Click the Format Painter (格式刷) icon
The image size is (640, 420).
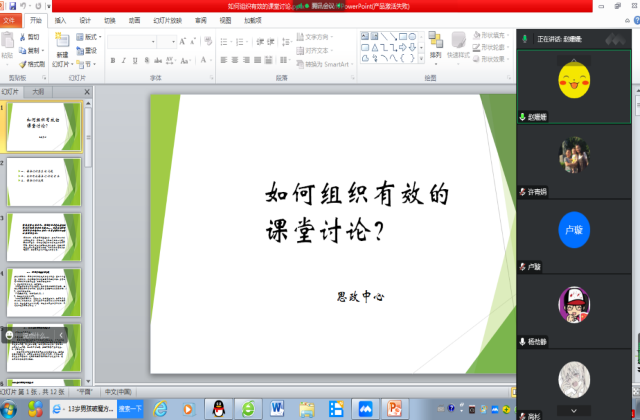(32, 63)
